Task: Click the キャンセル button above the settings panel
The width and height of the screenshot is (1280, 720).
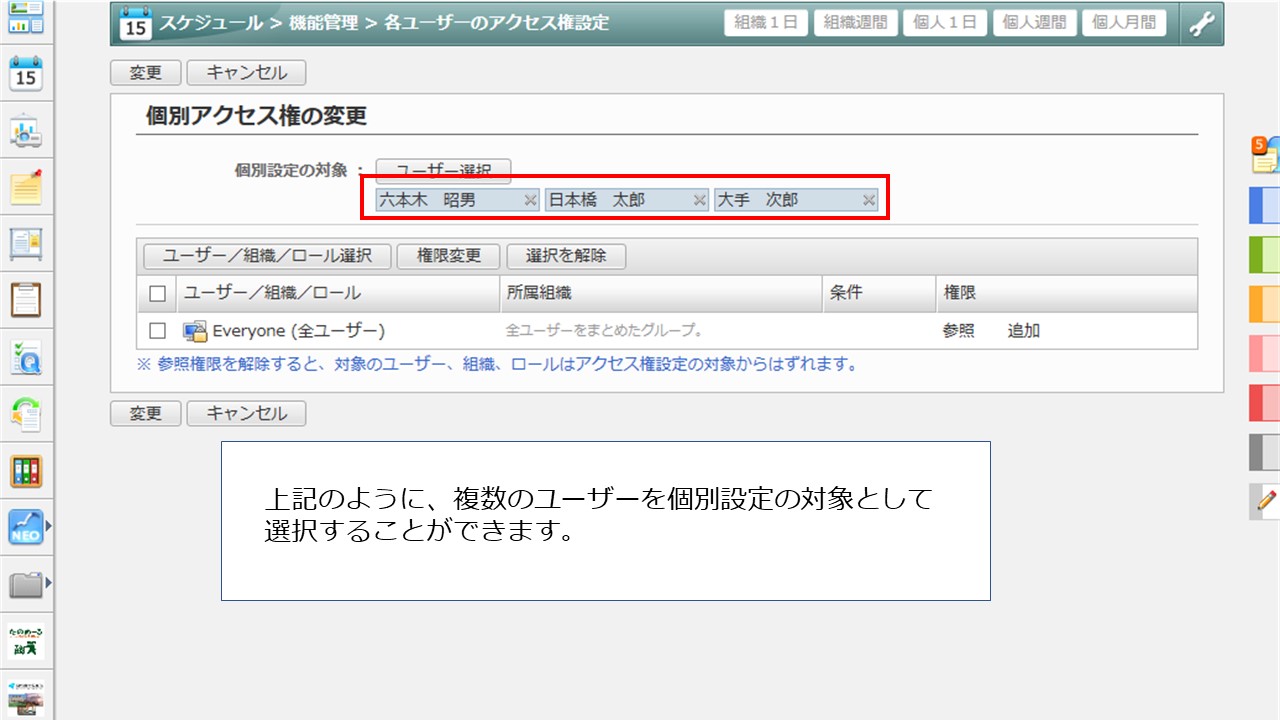Action: [246, 73]
